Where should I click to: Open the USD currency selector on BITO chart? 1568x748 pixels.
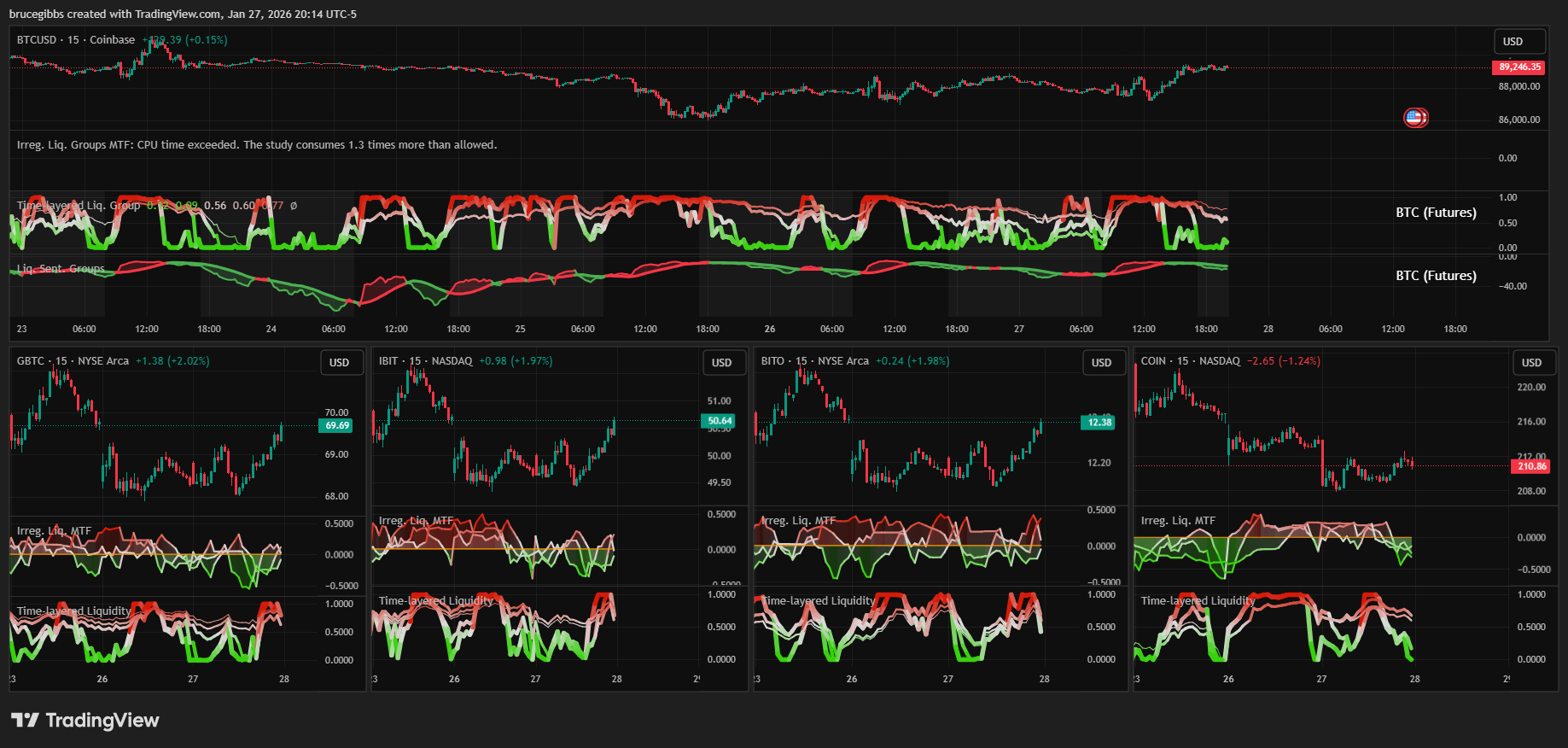pyautogui.click(x=1101, y=363)
